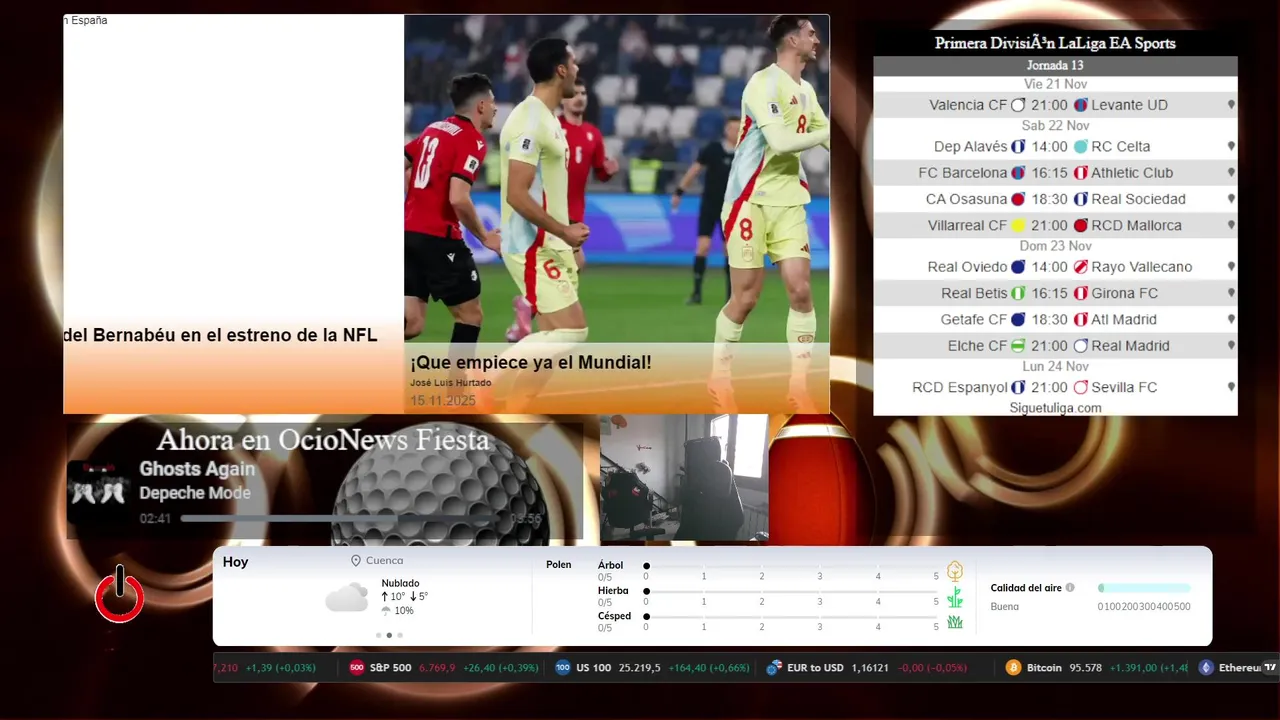Image resolution: width=1280 pixels, height=720 pixels.
Task: Select the CA Osasuna crest
Action: (x=1018, y=199)
